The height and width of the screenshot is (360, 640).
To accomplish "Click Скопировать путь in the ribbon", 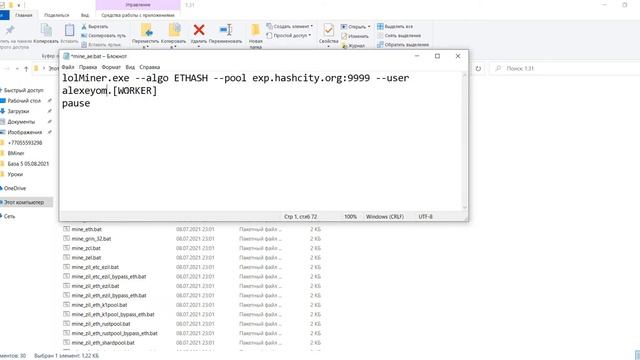I will (104, 36).
